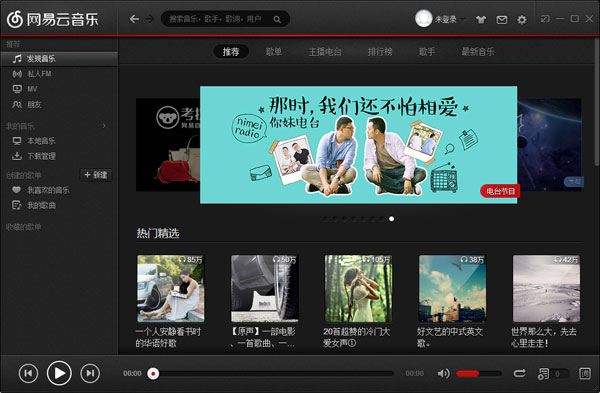The image size is (600, 393).
Task: Open the playlist queue icon
Action: [x=543, y=373]
